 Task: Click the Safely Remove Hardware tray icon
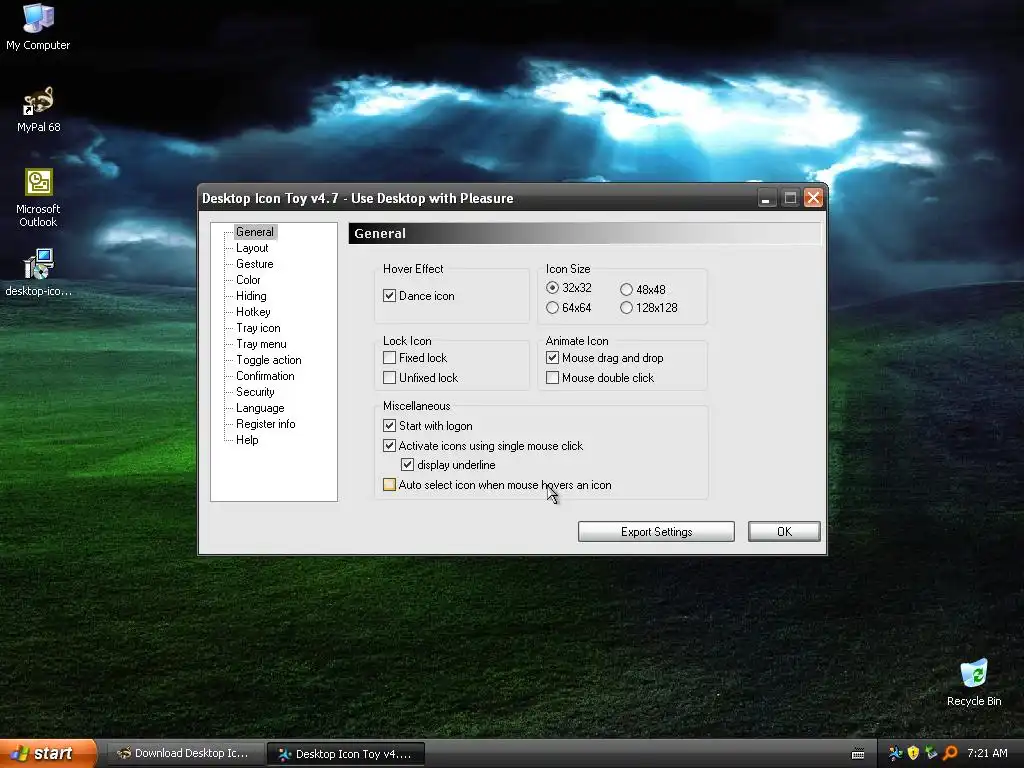pos(931,754)
